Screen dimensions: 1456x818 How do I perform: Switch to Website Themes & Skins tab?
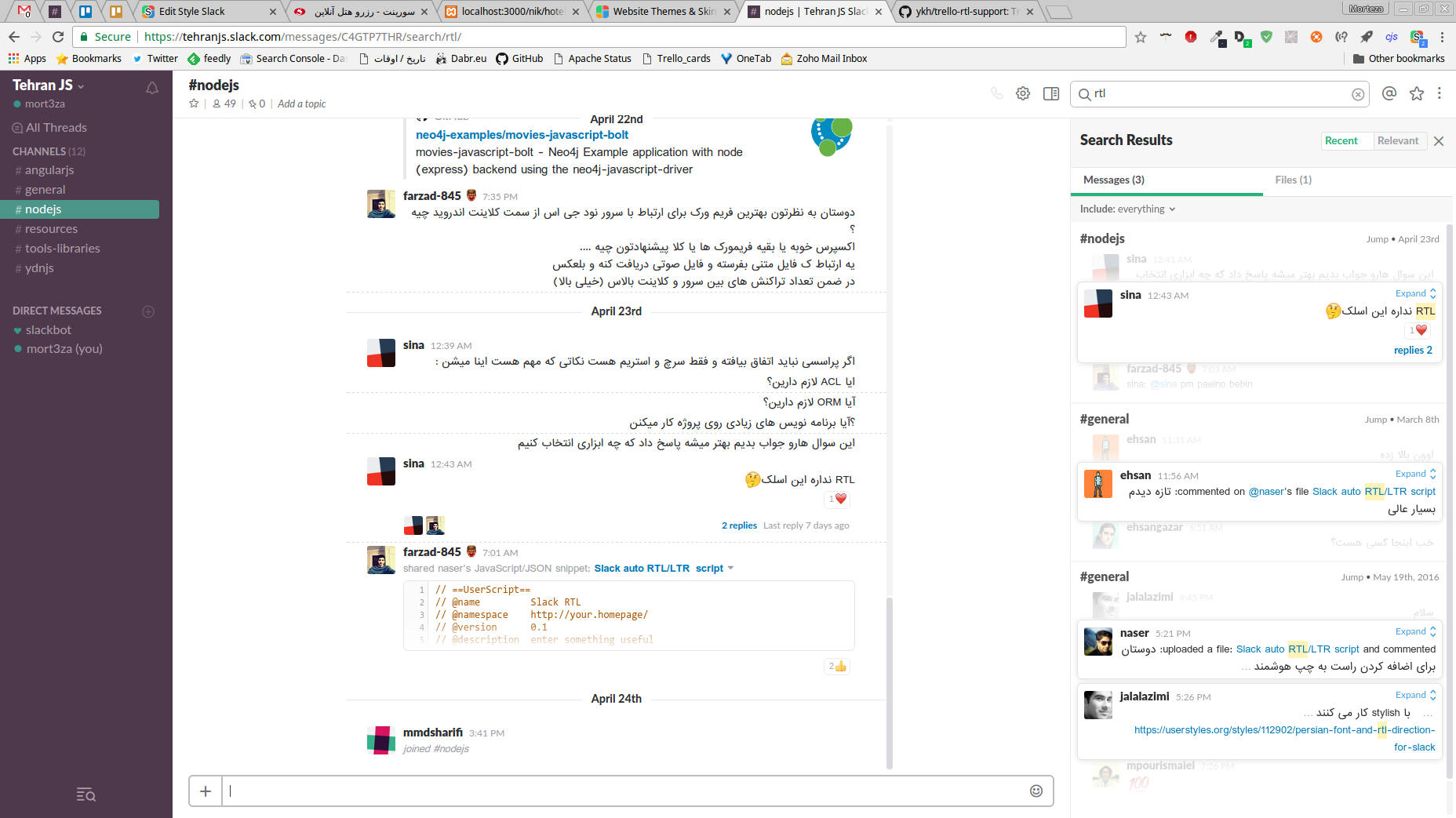coord(662,11)
